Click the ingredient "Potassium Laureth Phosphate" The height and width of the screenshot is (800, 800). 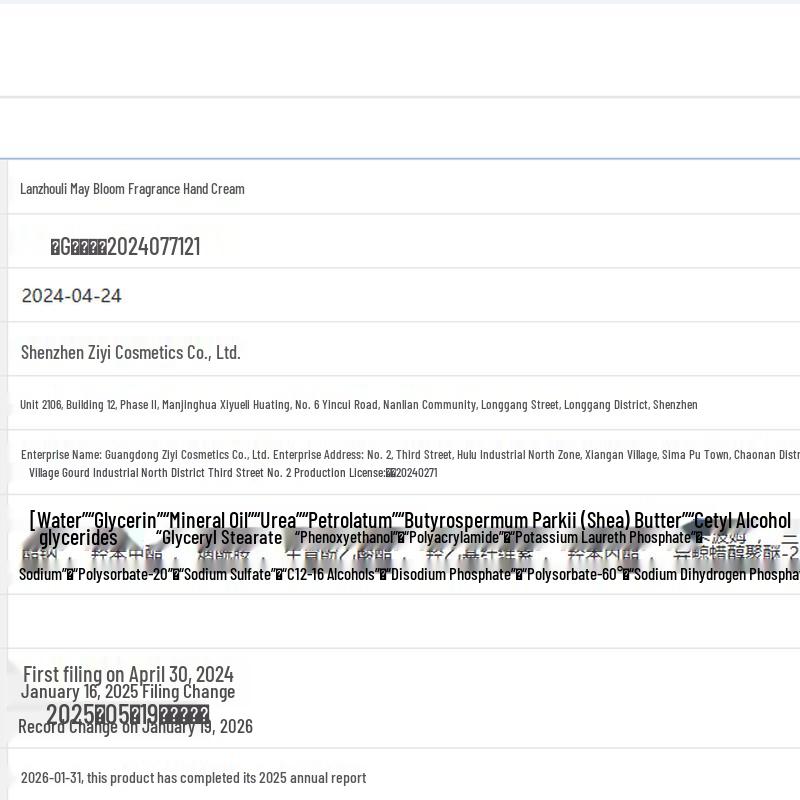click(603, 537)
